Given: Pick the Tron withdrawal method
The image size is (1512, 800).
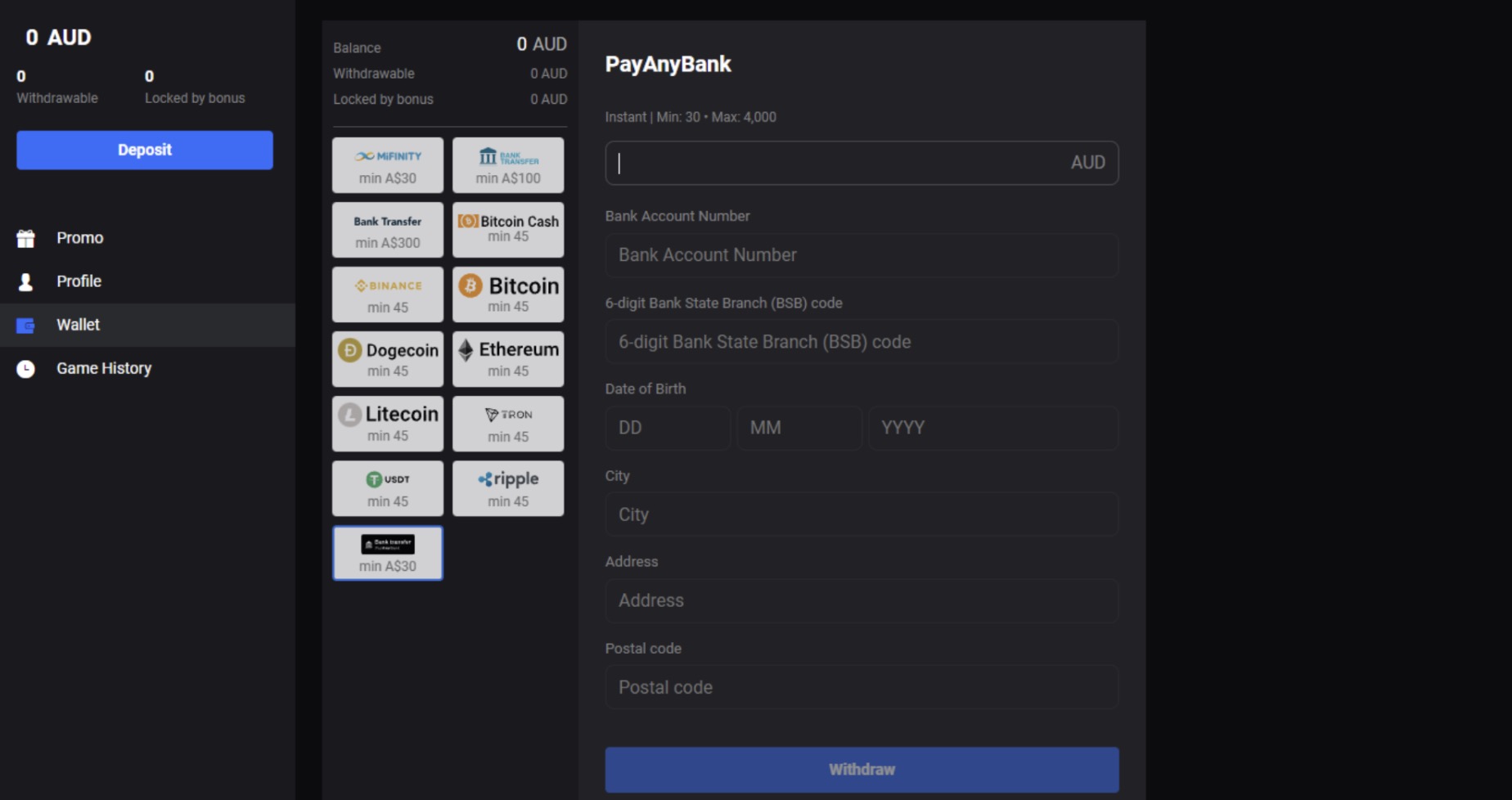Looking at the screenshot, I should [507, 423].
